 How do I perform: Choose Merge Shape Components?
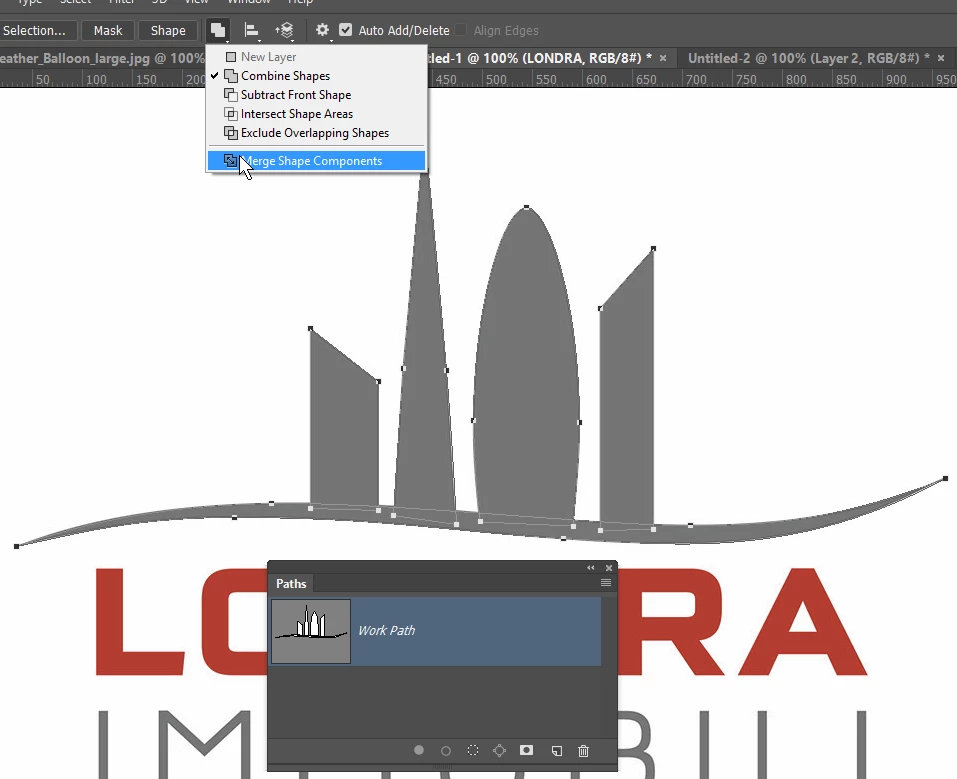pyautogui.click(x=316, y=161)
